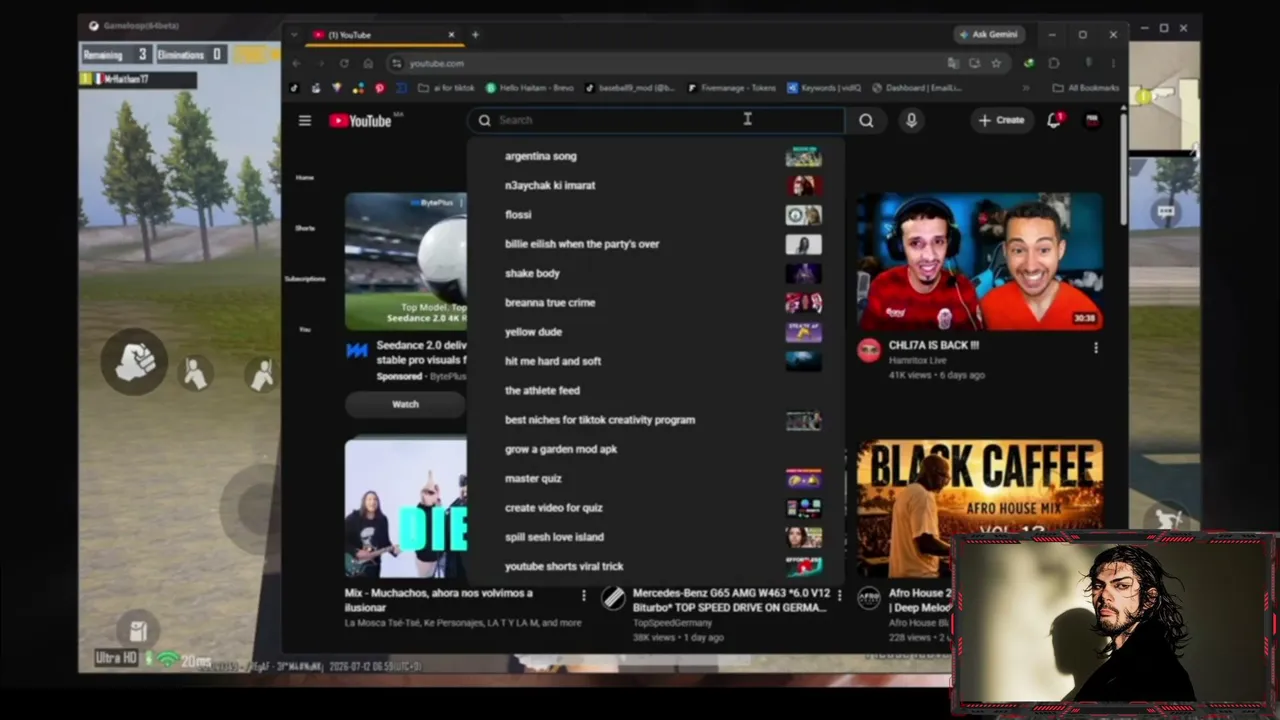Start voice search with the microphone icon
The width and height of the screenshot is (1280, 720).
click(x=911, y=121)
